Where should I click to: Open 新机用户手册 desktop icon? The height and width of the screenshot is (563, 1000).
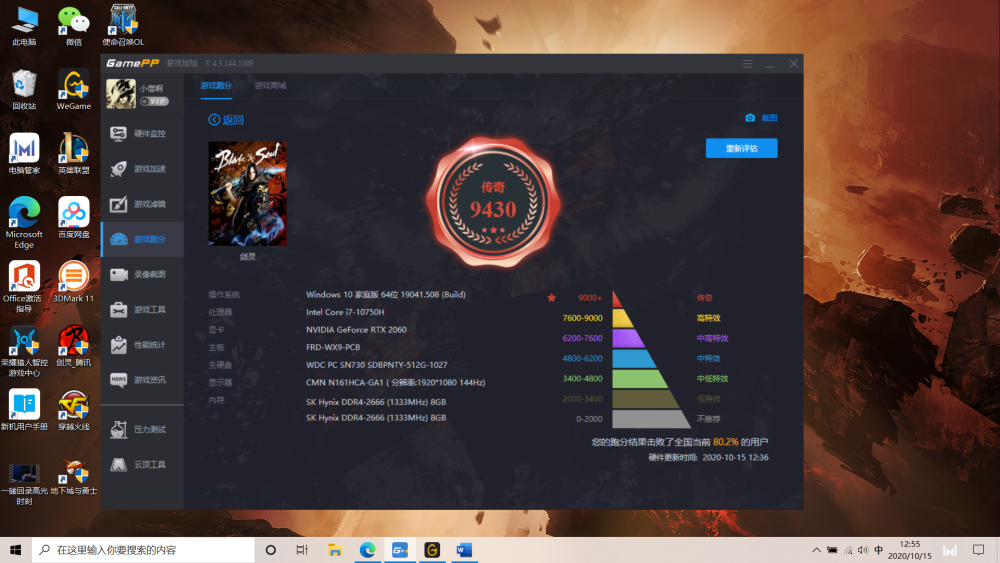click(24, 410)
